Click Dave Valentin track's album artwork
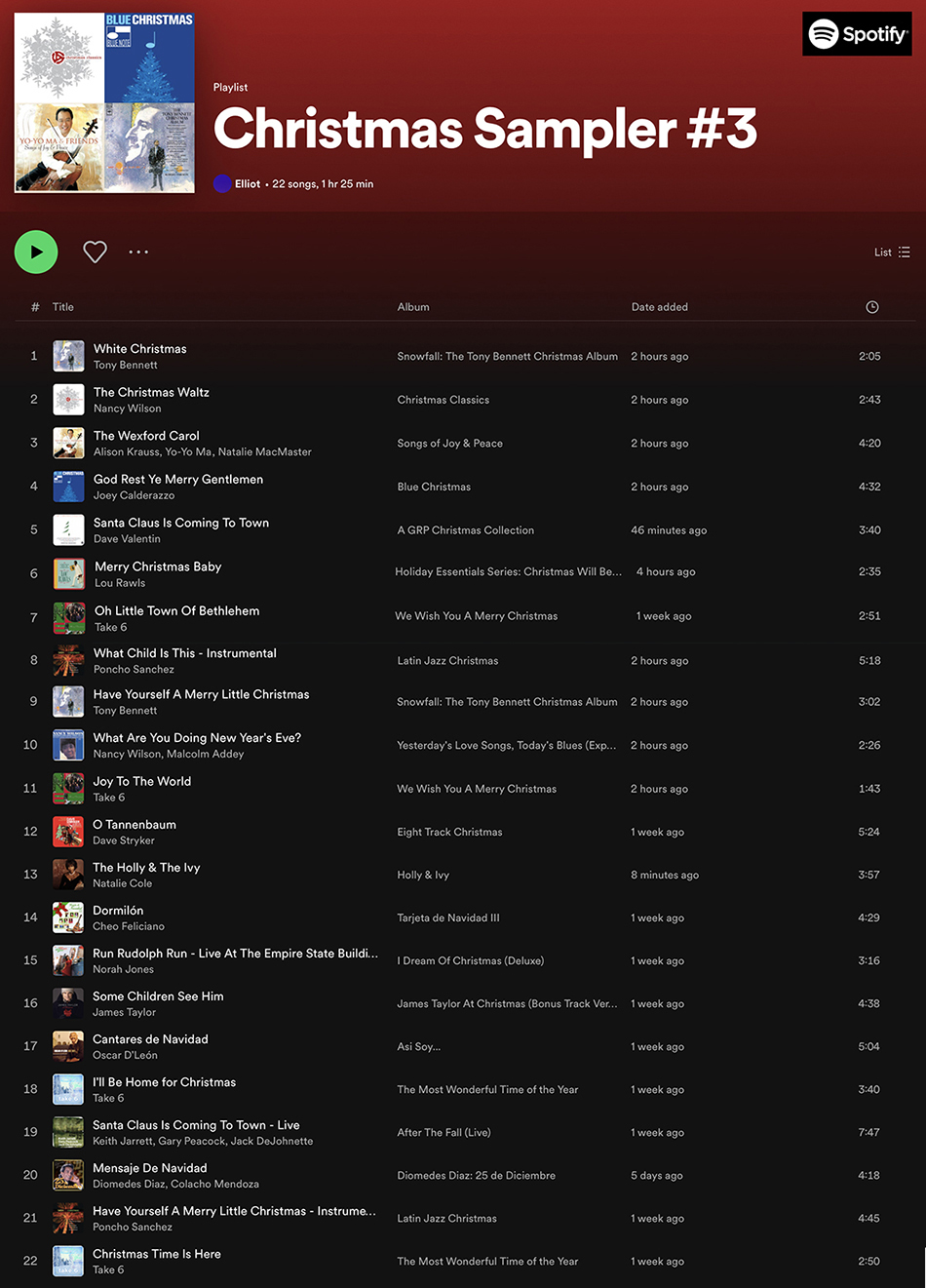926x1288 pixels. tap(68, 529)
